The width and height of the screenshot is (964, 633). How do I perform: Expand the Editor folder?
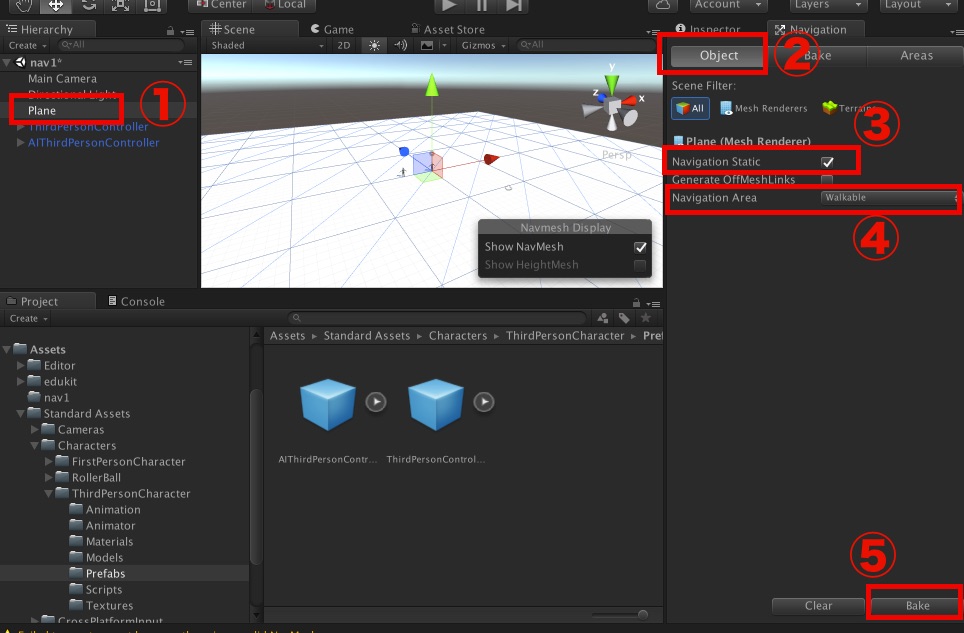20,365
